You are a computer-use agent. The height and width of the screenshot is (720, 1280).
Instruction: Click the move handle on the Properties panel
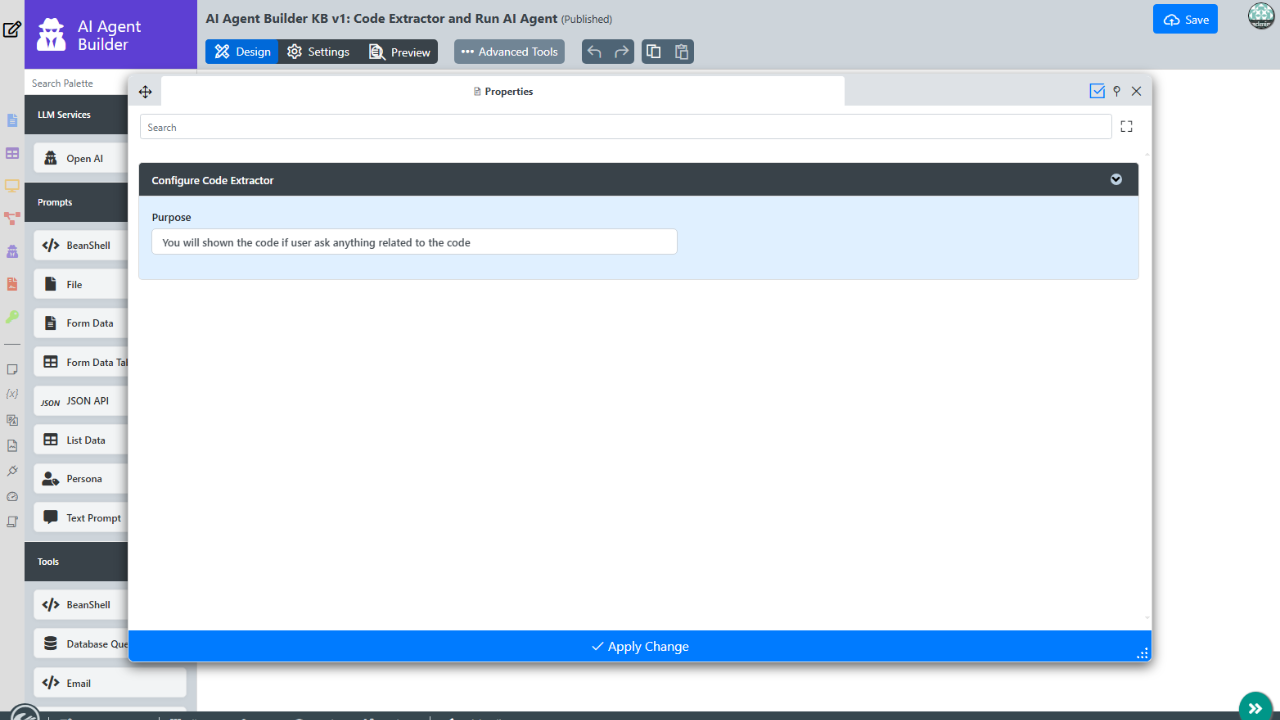click(145, 92)
